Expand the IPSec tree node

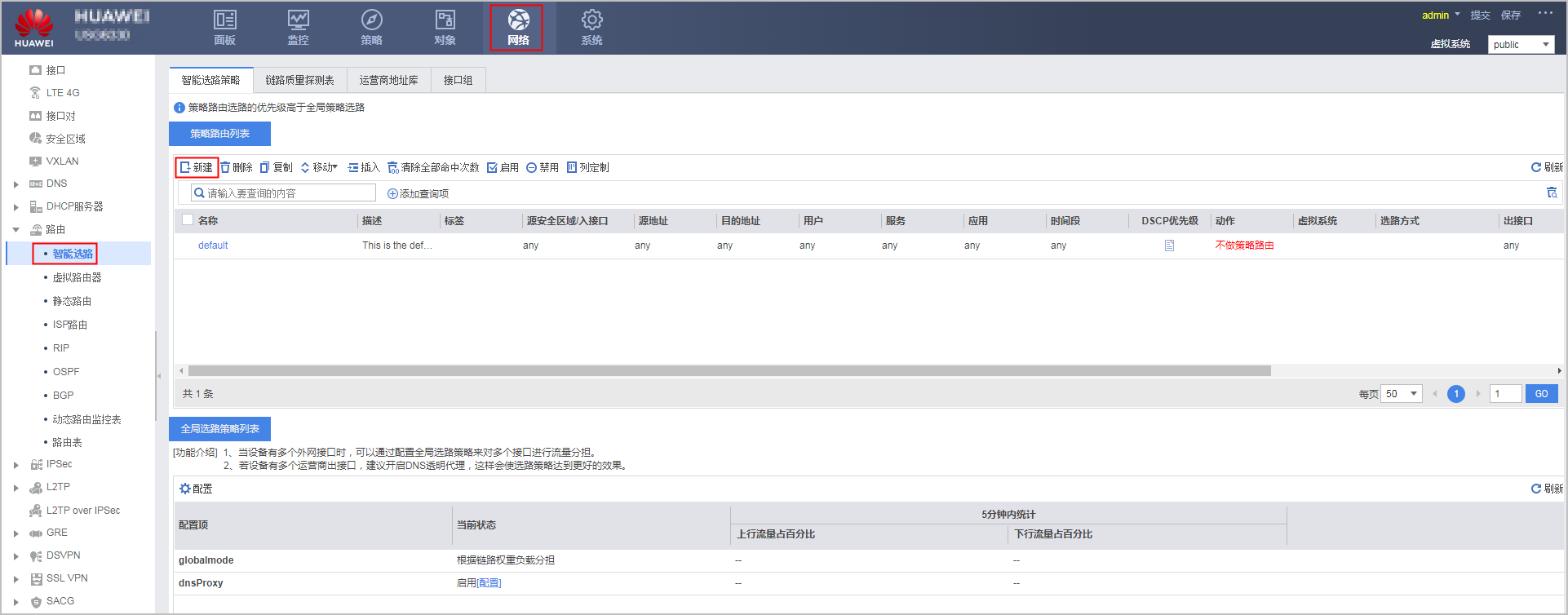(x=16, y=465)
